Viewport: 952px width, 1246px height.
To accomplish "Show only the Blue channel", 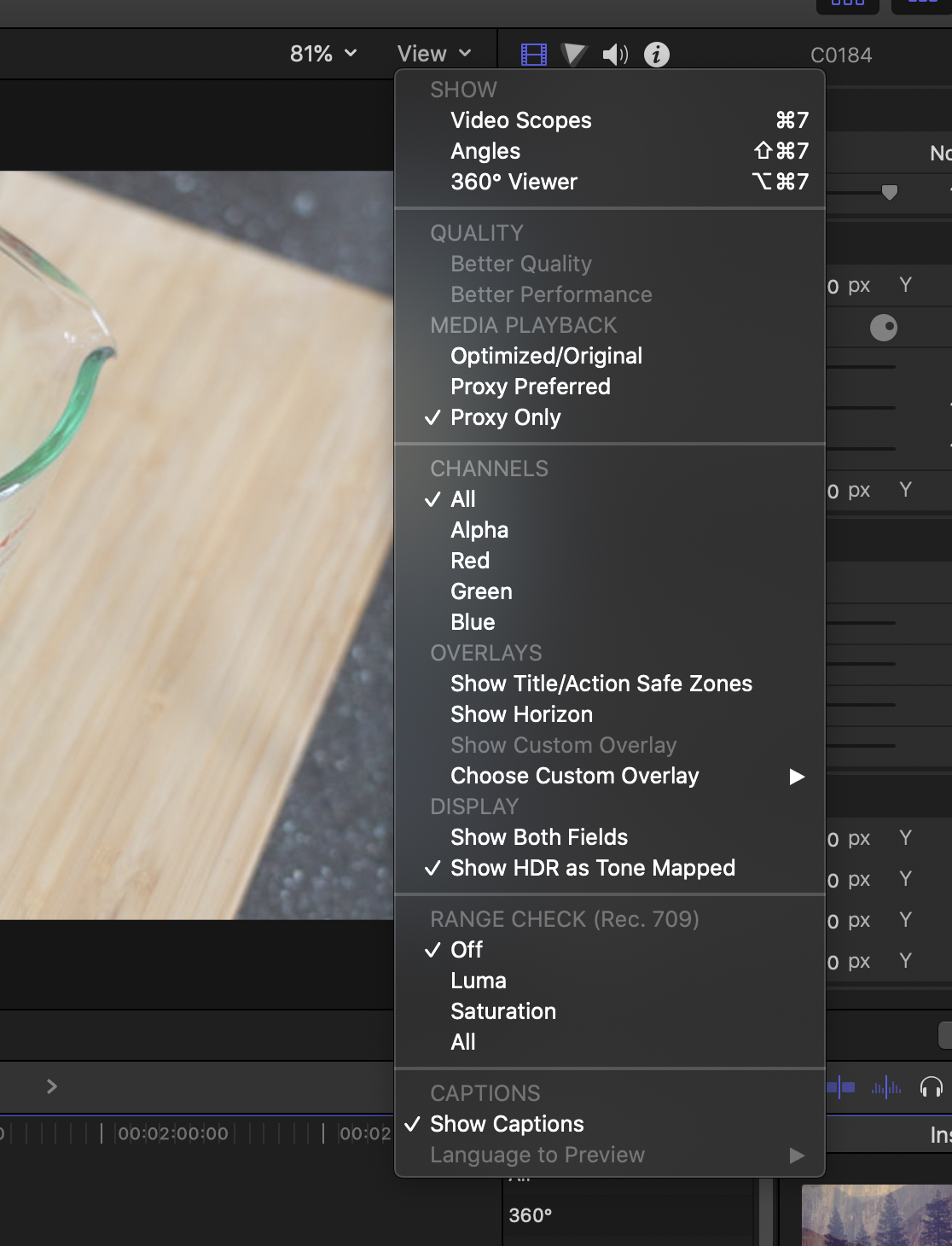I will (610, 622).
